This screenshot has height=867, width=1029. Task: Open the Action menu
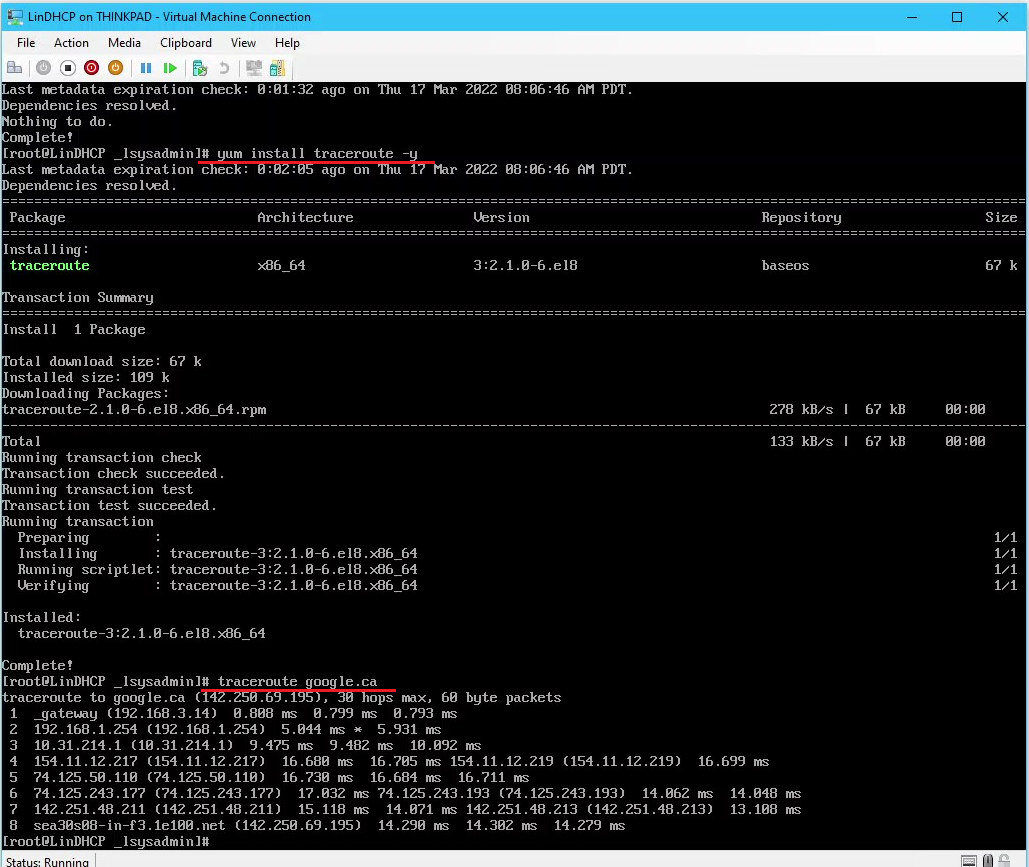click(71, 43)
